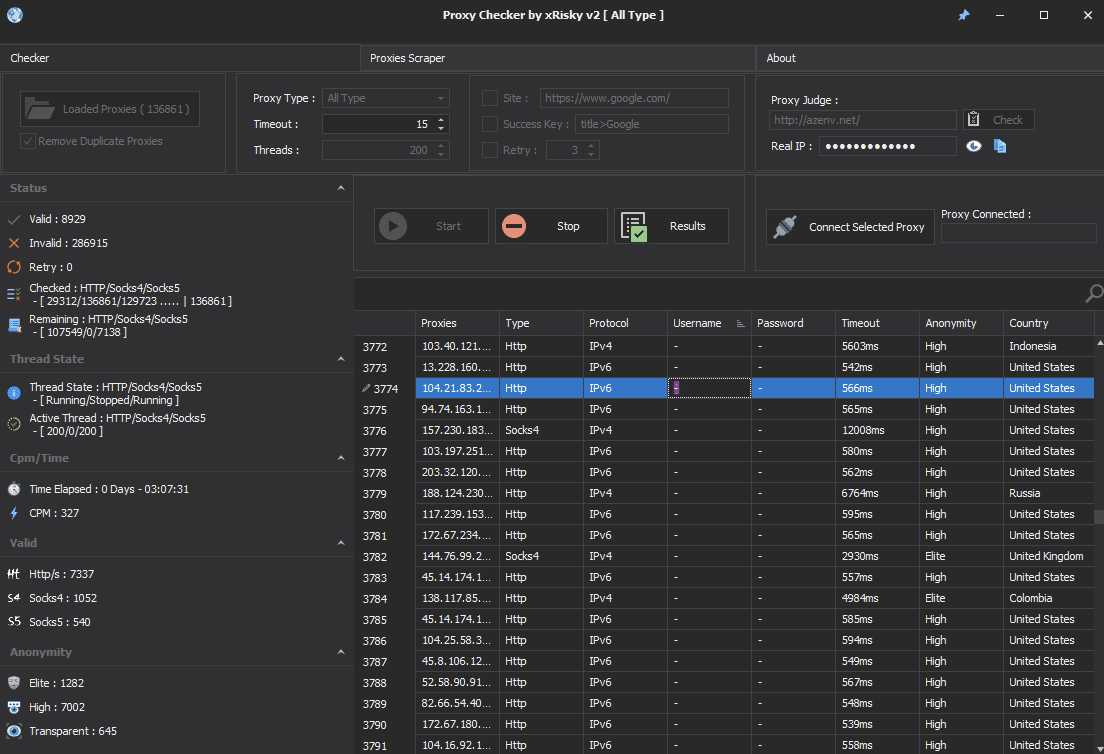The height and width of the screenshot is (754, 1104).
Task: Click the app logo in the title bar
Action: 15,15
